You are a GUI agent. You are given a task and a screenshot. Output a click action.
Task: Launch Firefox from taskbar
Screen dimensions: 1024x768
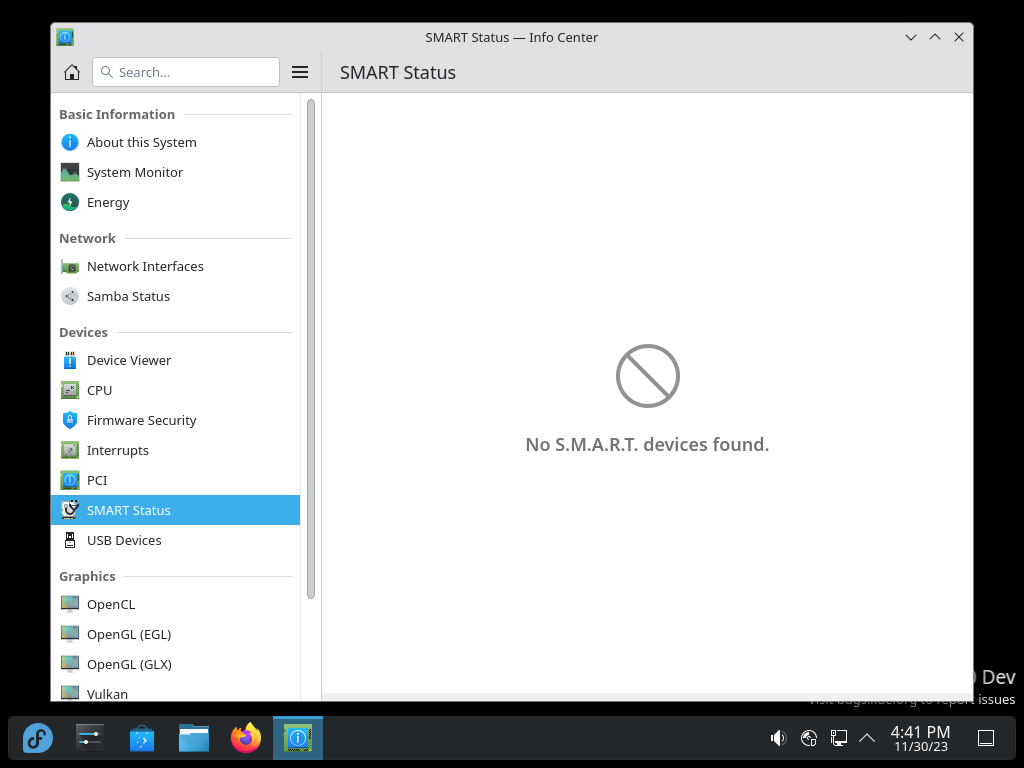(x=246, y=739)
